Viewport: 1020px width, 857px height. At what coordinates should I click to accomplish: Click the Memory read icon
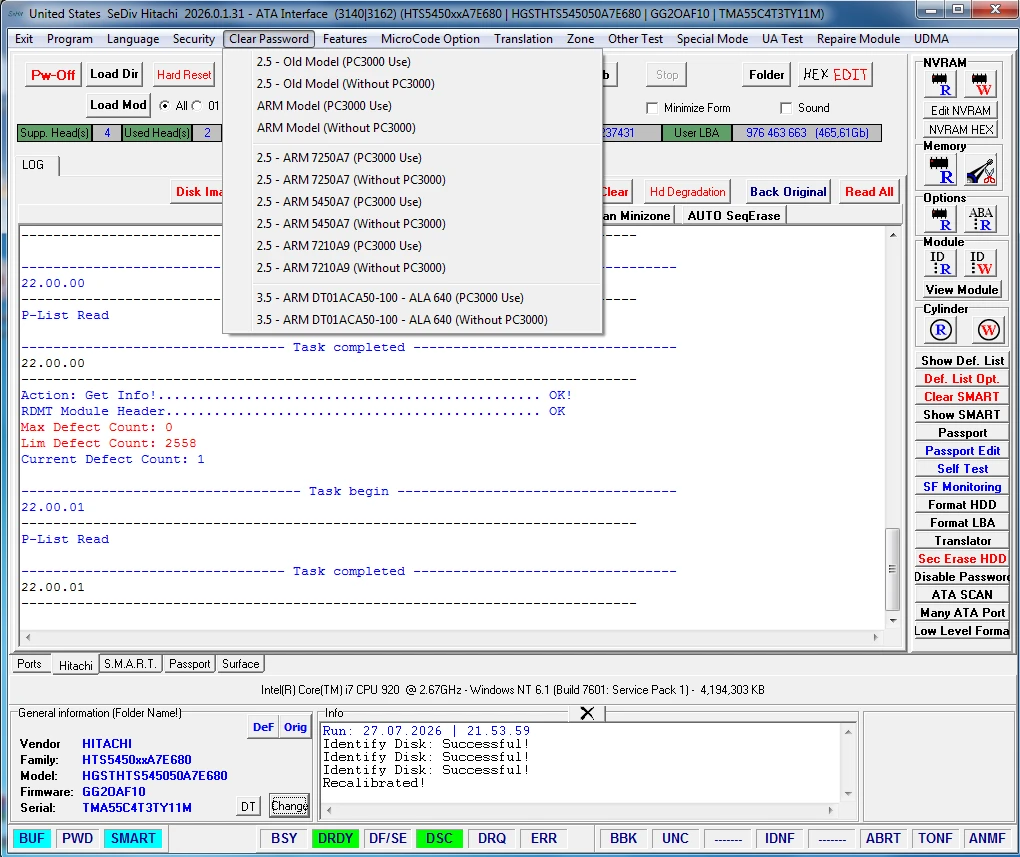pyautogui.click(x=941, y=170)
